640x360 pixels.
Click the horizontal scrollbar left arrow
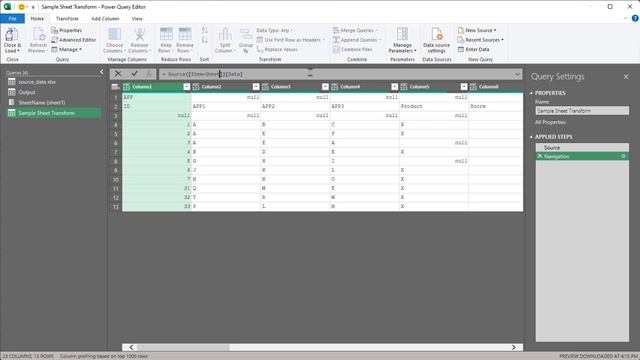click(131, 347)
